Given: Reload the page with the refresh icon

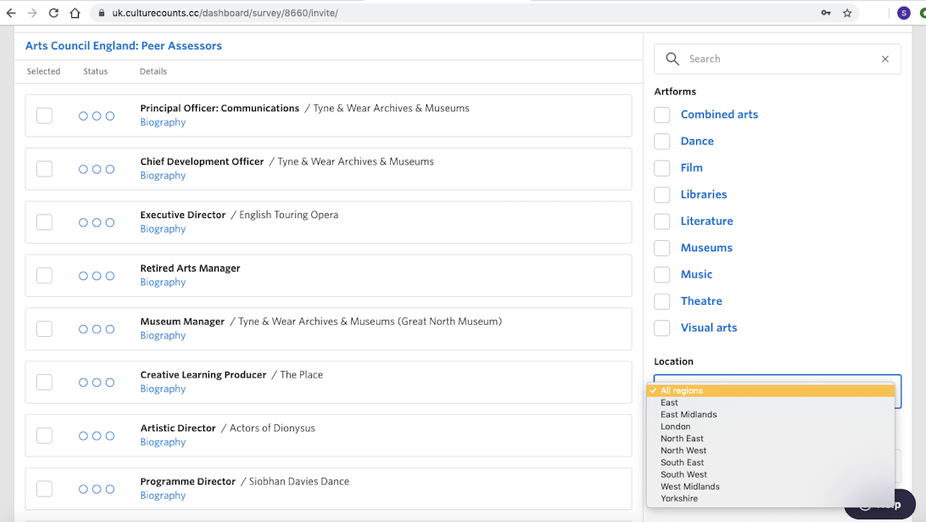Looking at the screenshot, I should [53, 13].
